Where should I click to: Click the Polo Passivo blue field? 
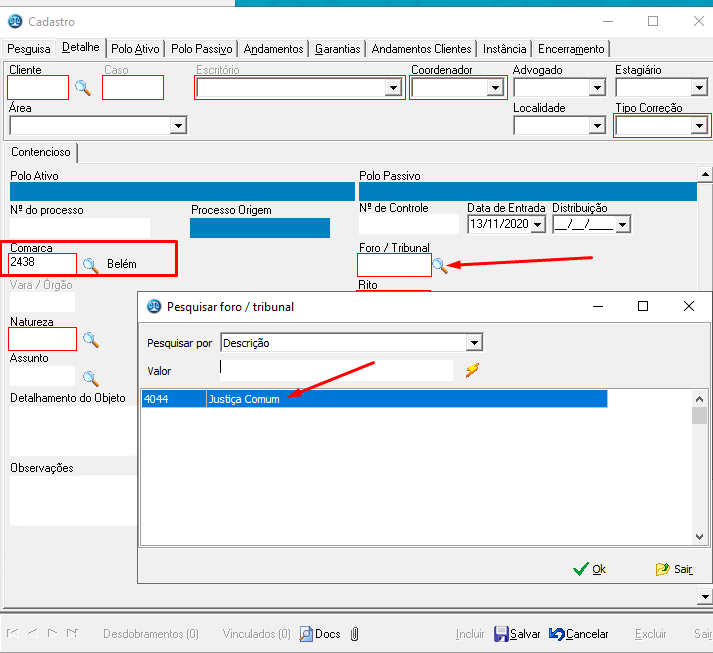pos(527,191)
